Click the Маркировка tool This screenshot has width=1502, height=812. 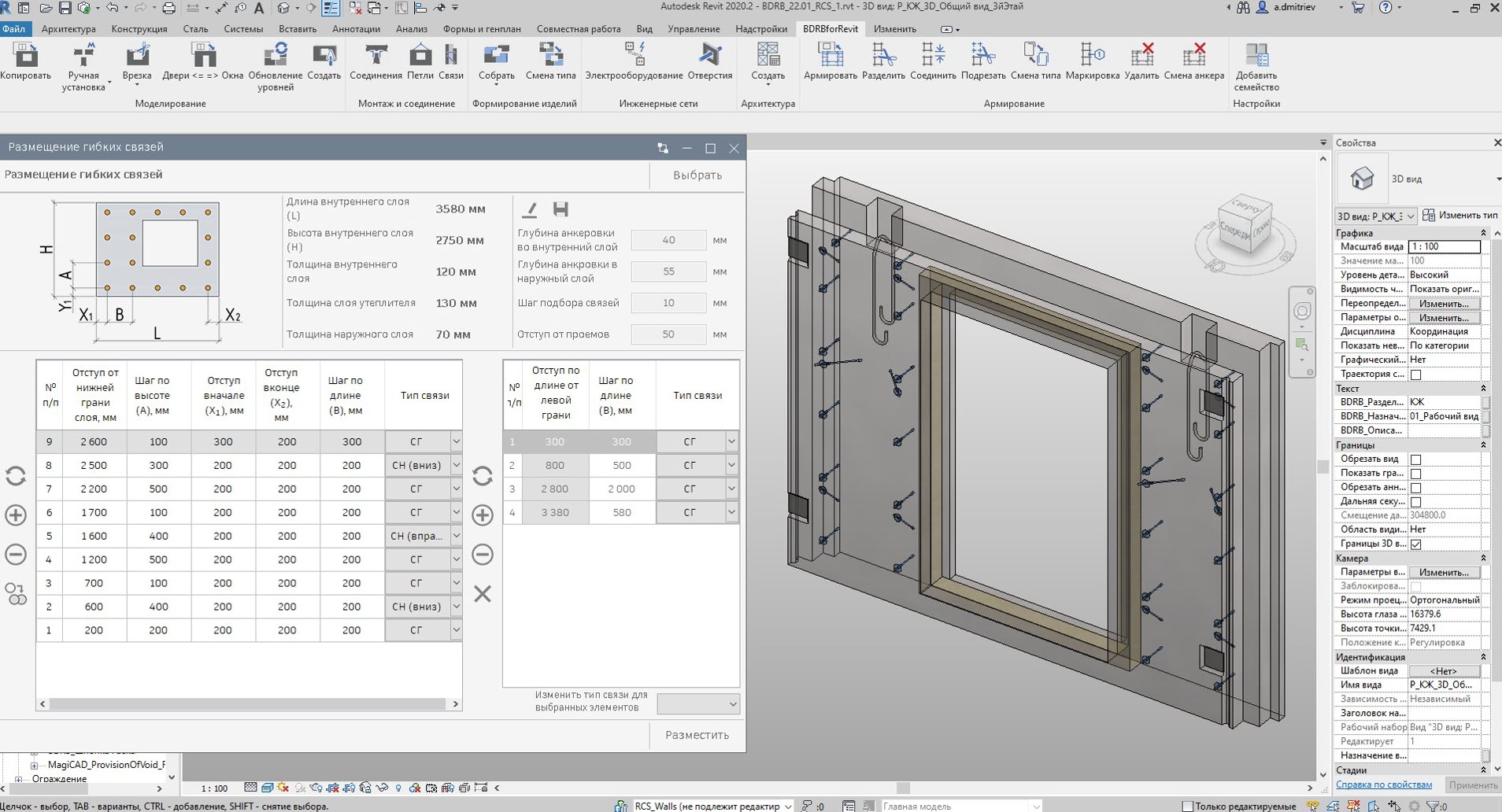pos(1093,61)
